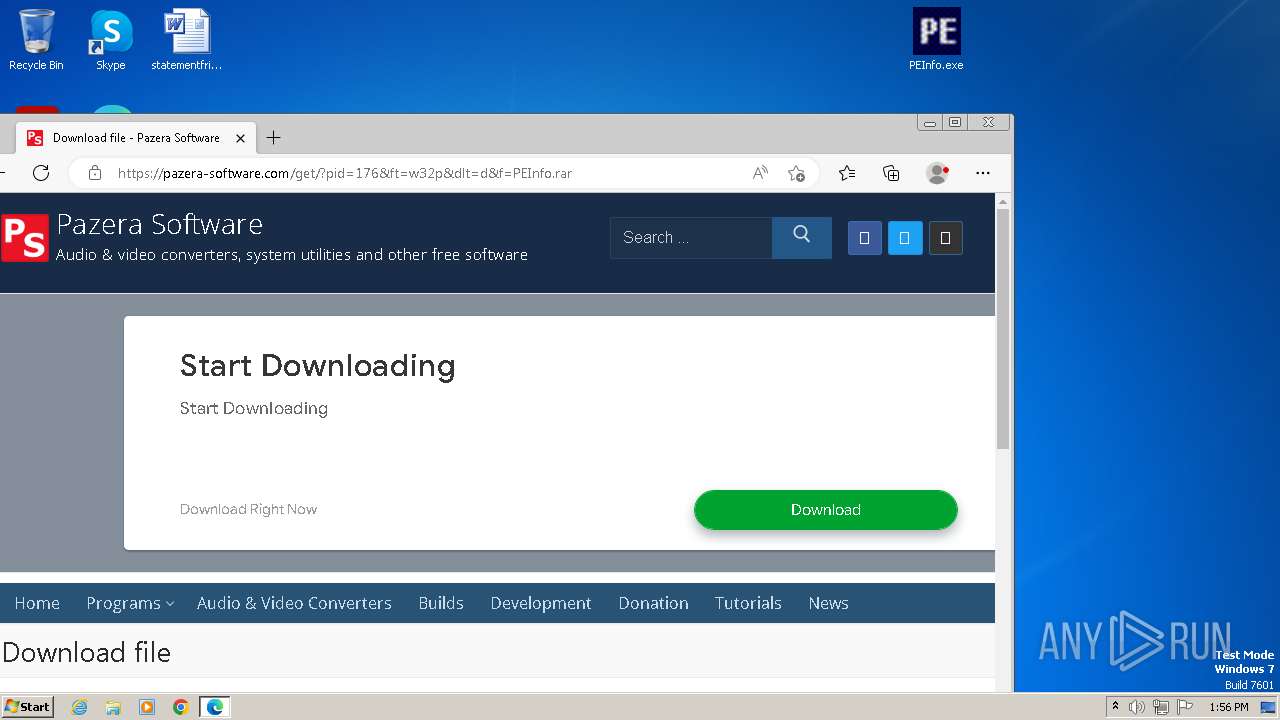Viewport: 1280px width, 720px height.
Task: Click the taskbar clock 1:56 PM
Action: (x=1229, y=707)
